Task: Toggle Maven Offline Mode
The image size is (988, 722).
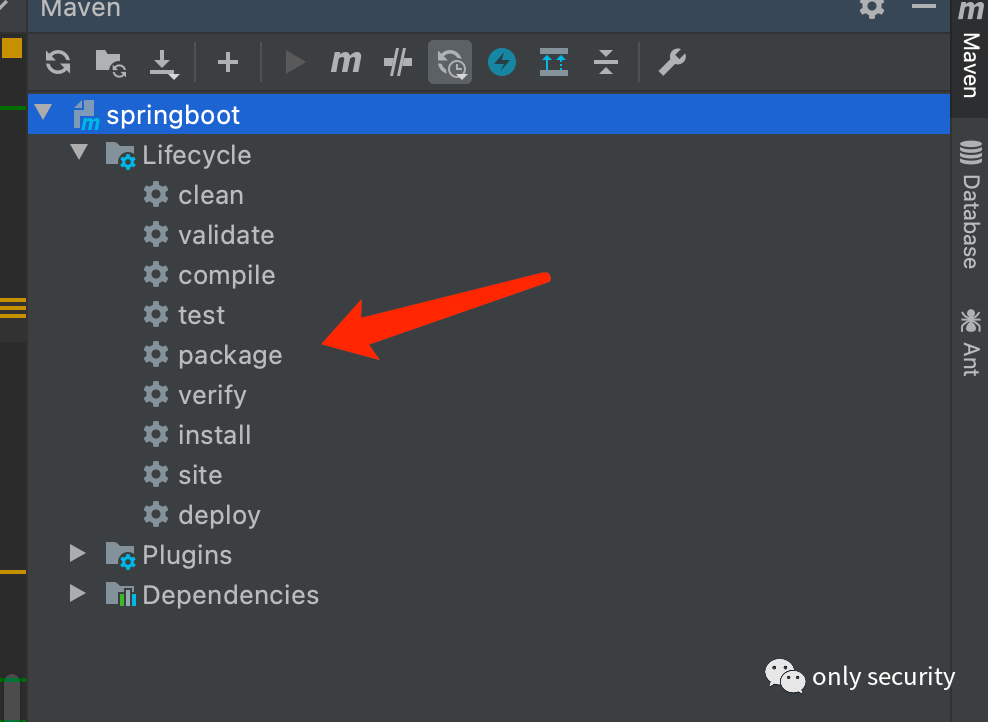Action: click(398, 62)
